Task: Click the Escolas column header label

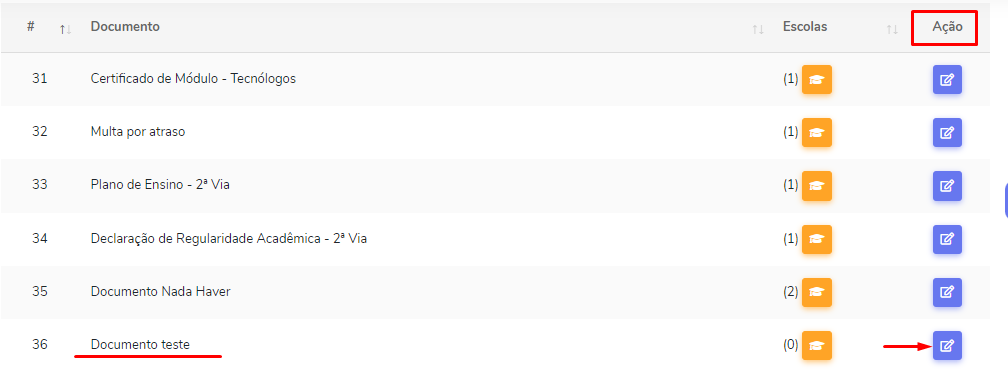Action: pos(805,27)
